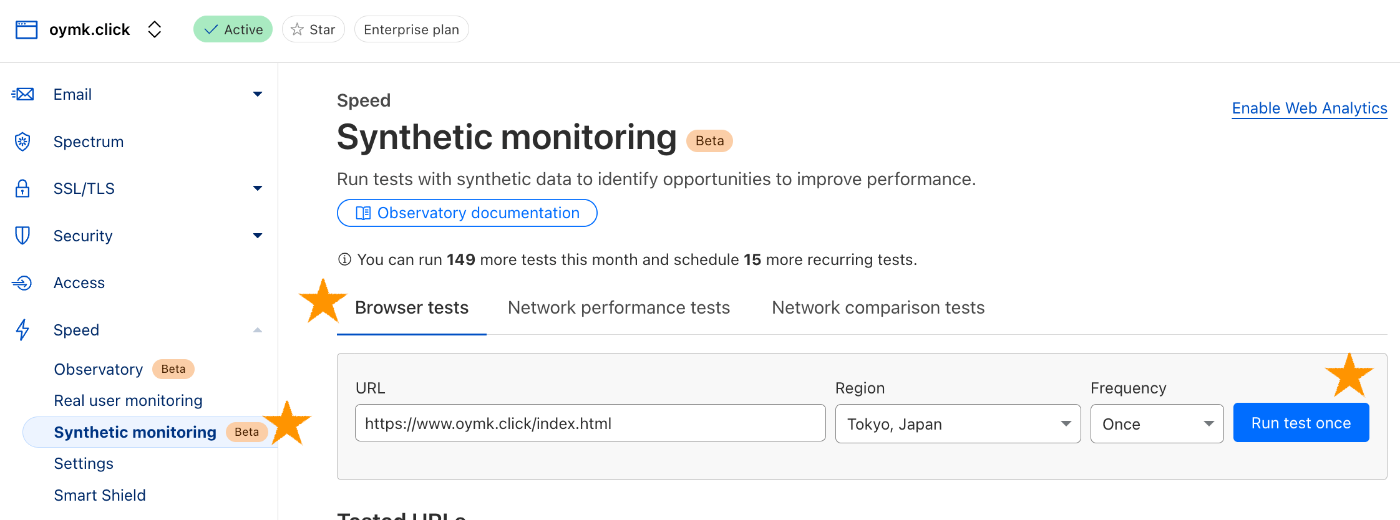
Task: Click the Access arrow icon
Action: [x=22, y=283]
